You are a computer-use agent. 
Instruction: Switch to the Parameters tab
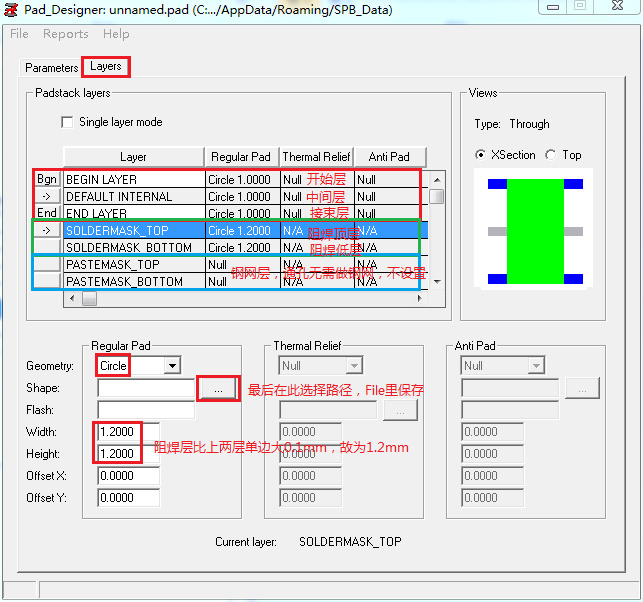[51, 68]
